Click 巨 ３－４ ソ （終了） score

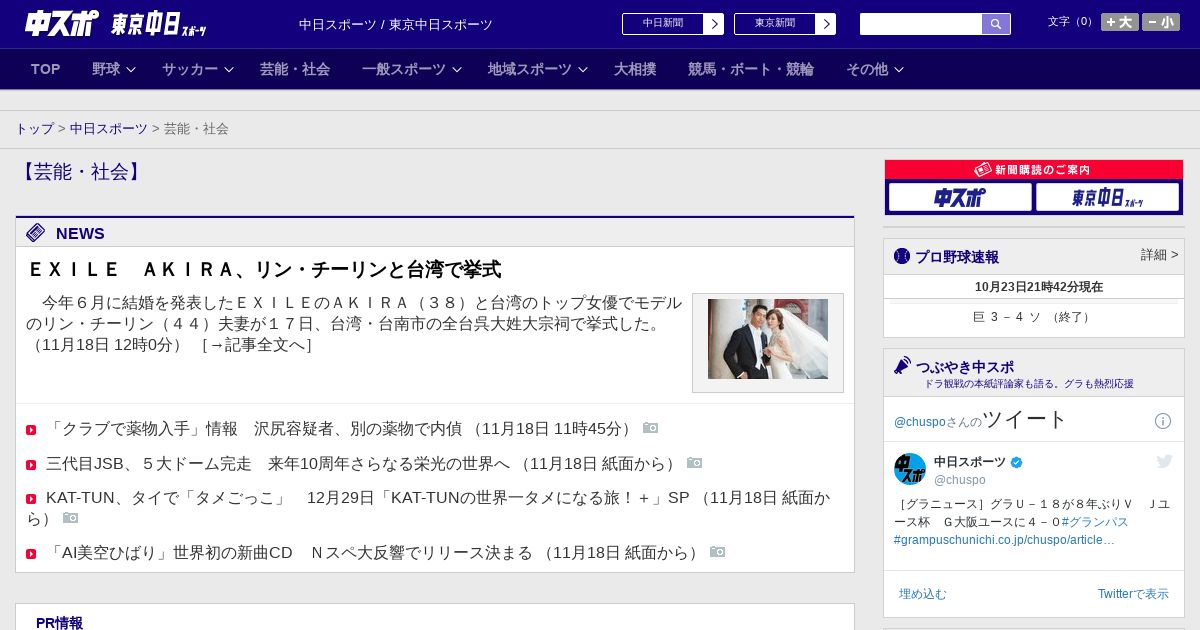pos(1034,317)
